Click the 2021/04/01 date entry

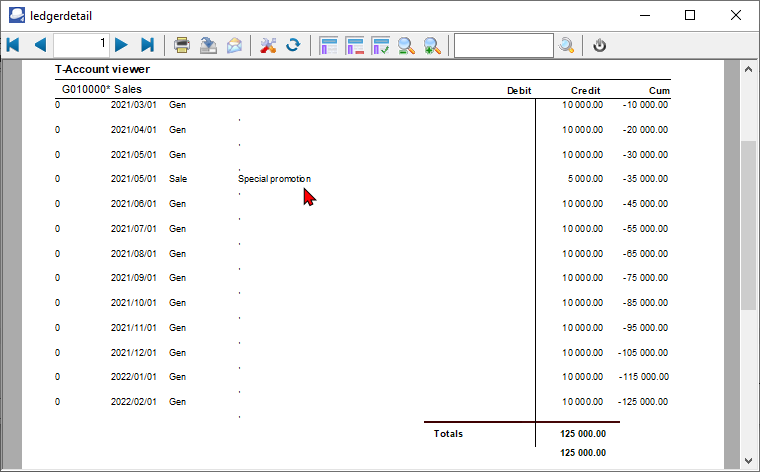point(133,130)
